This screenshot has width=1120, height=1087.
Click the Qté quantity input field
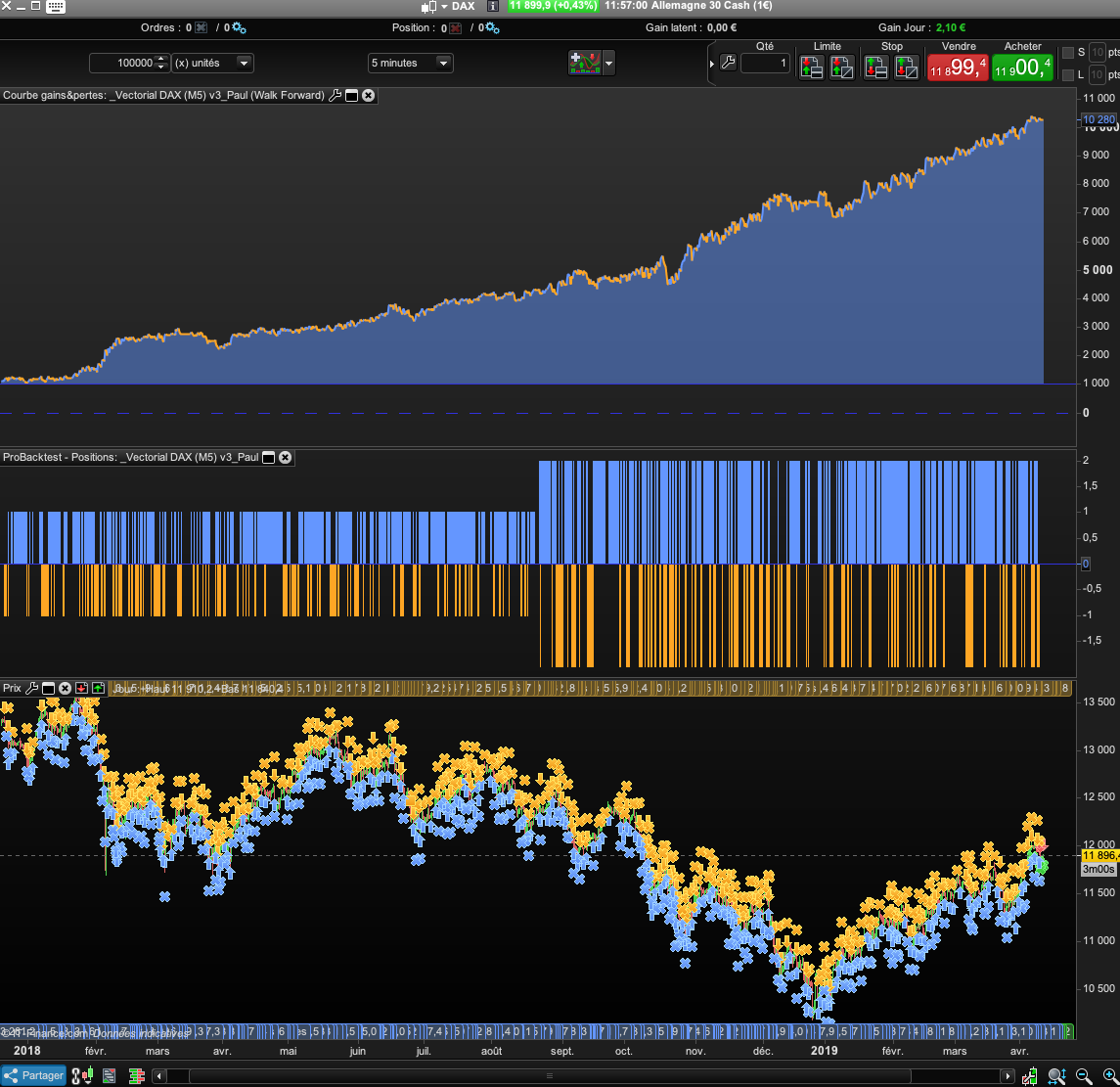[x=765, y=64]
